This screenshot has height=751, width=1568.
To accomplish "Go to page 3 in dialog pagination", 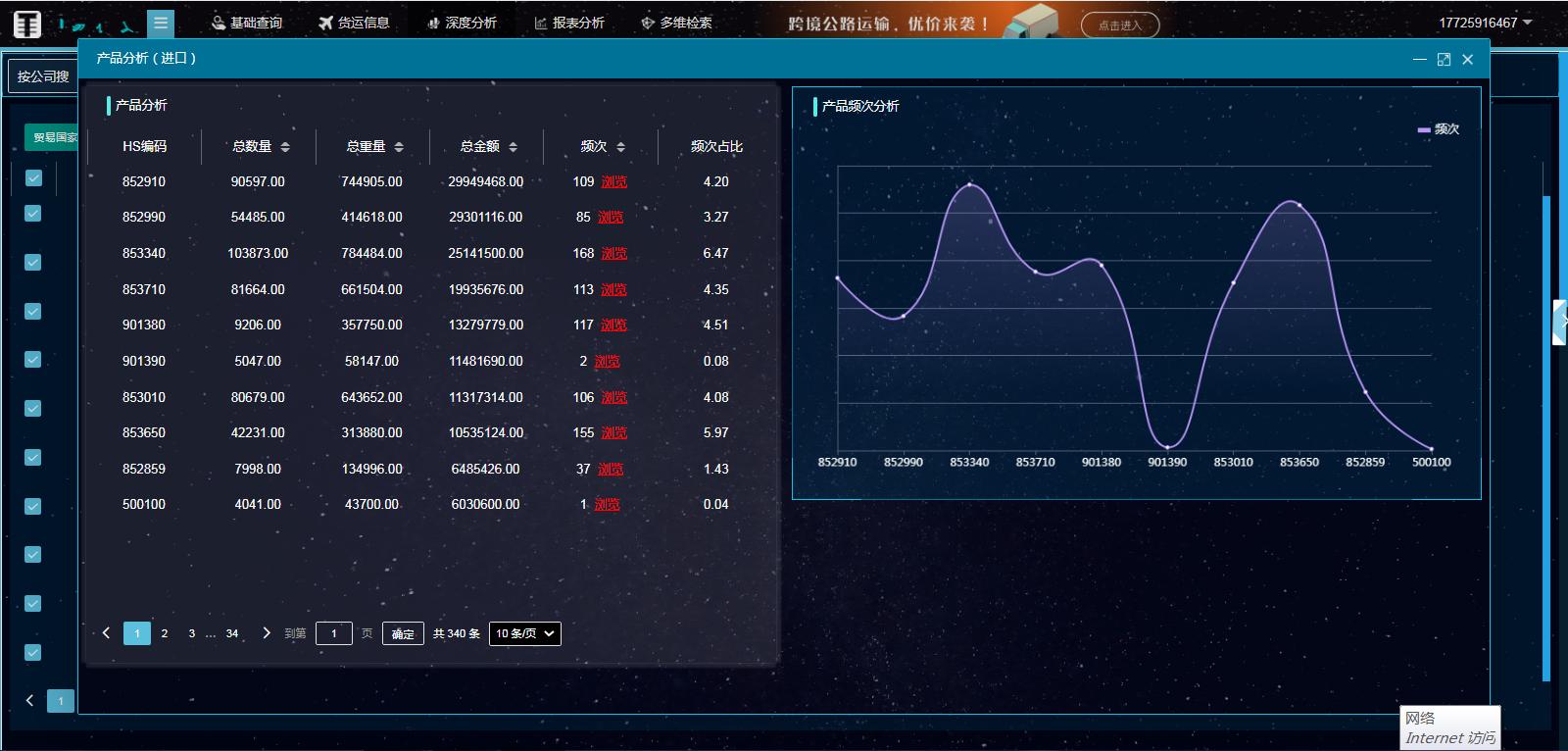I will tap(192, 633).
